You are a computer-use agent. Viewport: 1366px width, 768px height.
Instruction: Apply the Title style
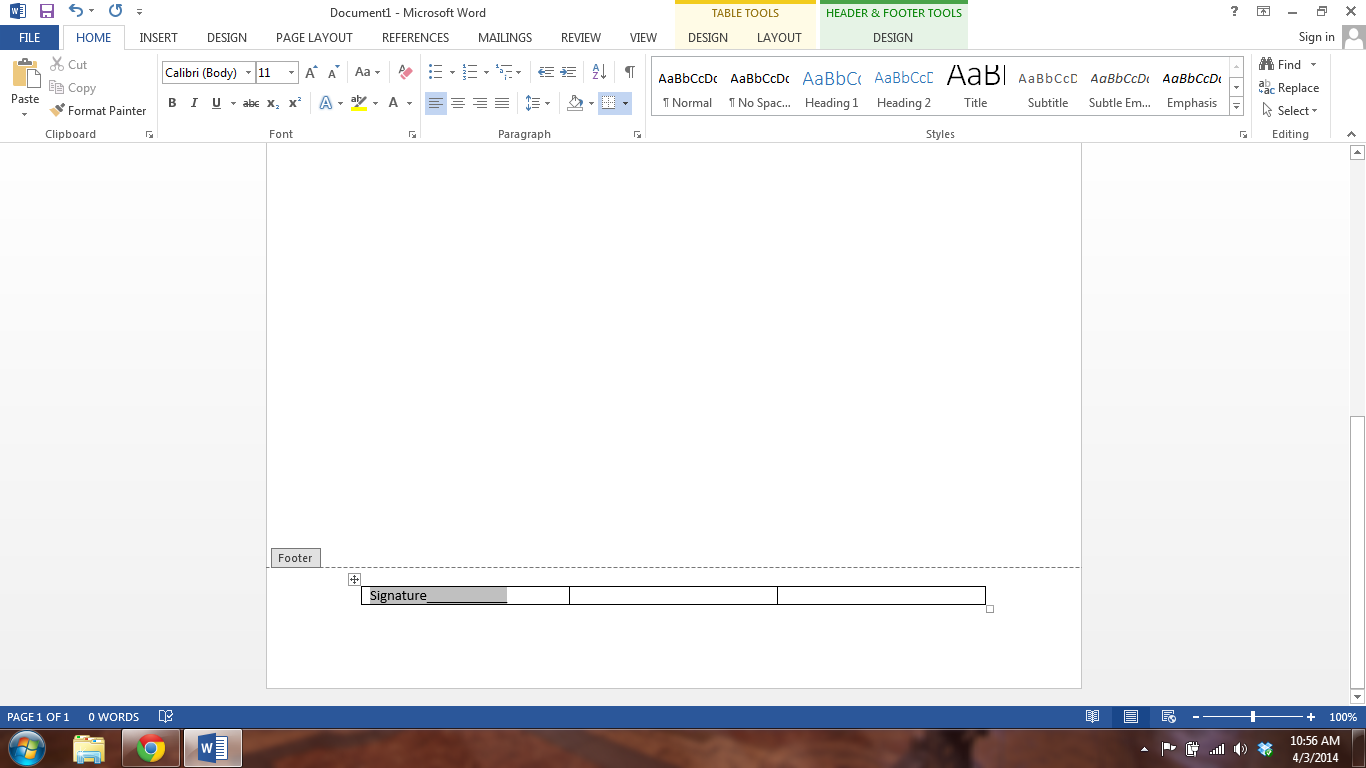[x=976, y=88]
